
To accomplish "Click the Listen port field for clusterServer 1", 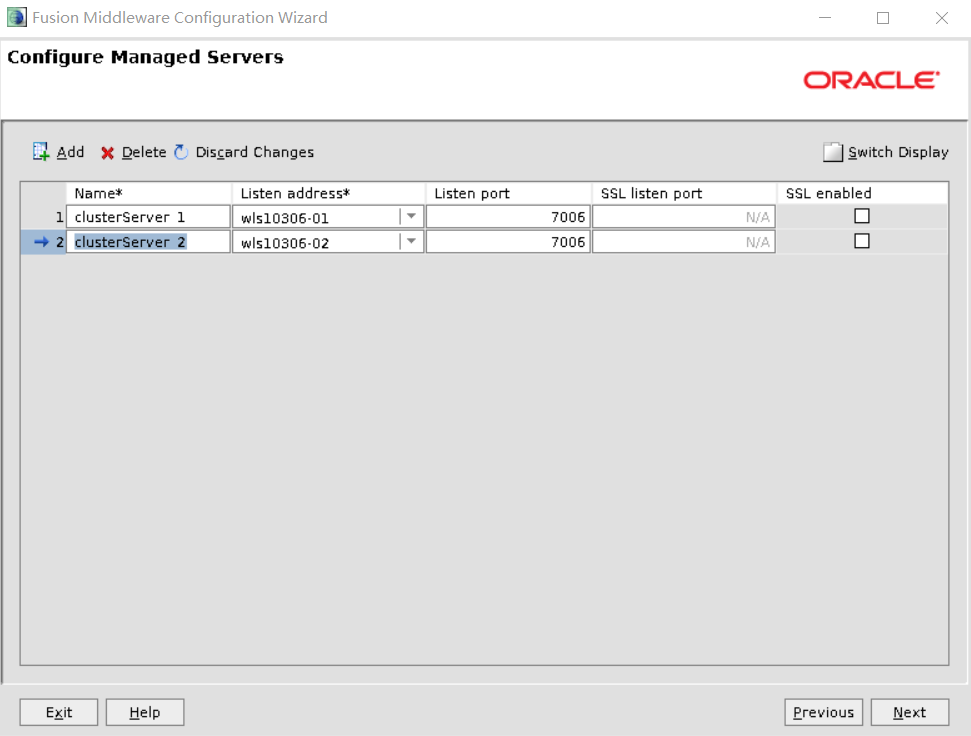I will [x=507, y=215].
